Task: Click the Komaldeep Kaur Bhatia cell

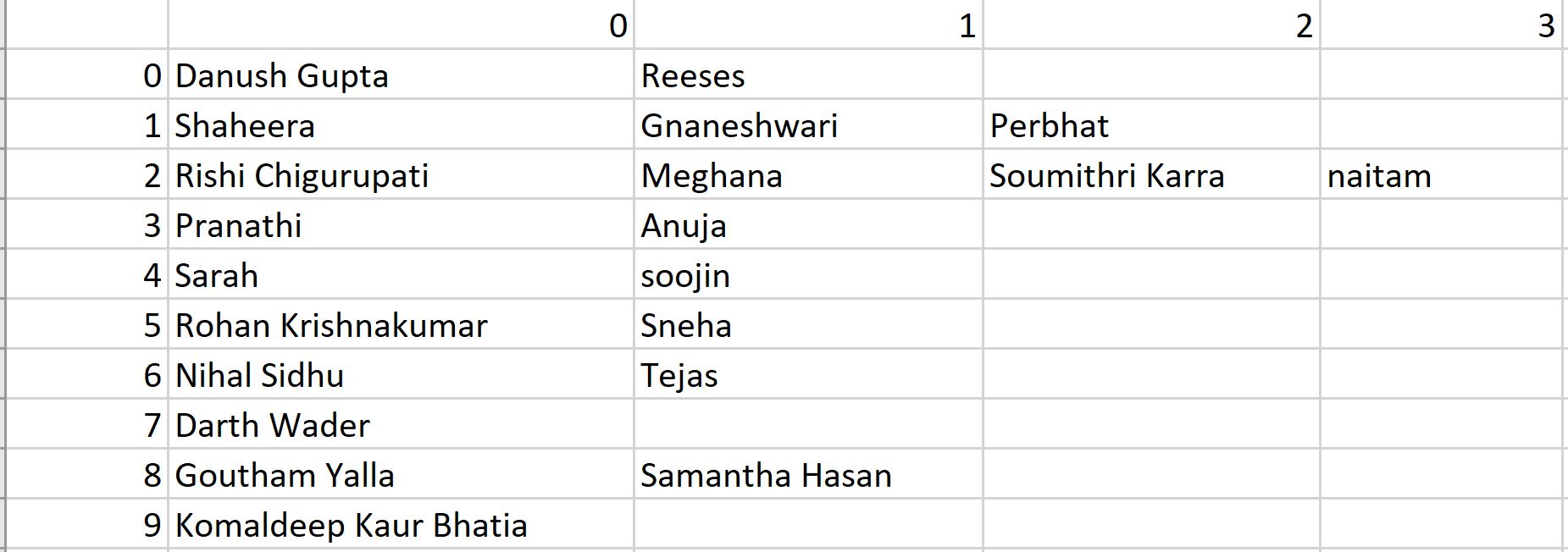Action: pos(401,524)
